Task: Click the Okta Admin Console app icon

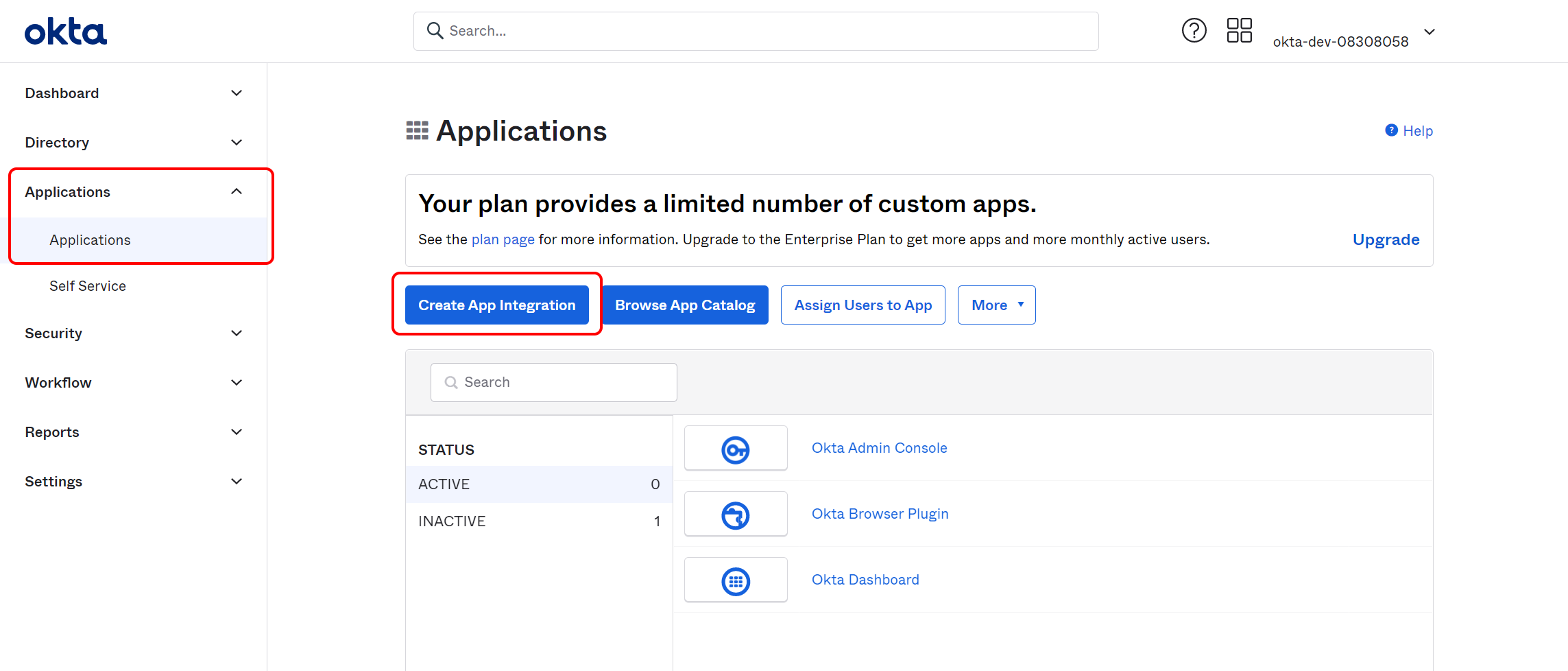Action: tap(736, 449)
